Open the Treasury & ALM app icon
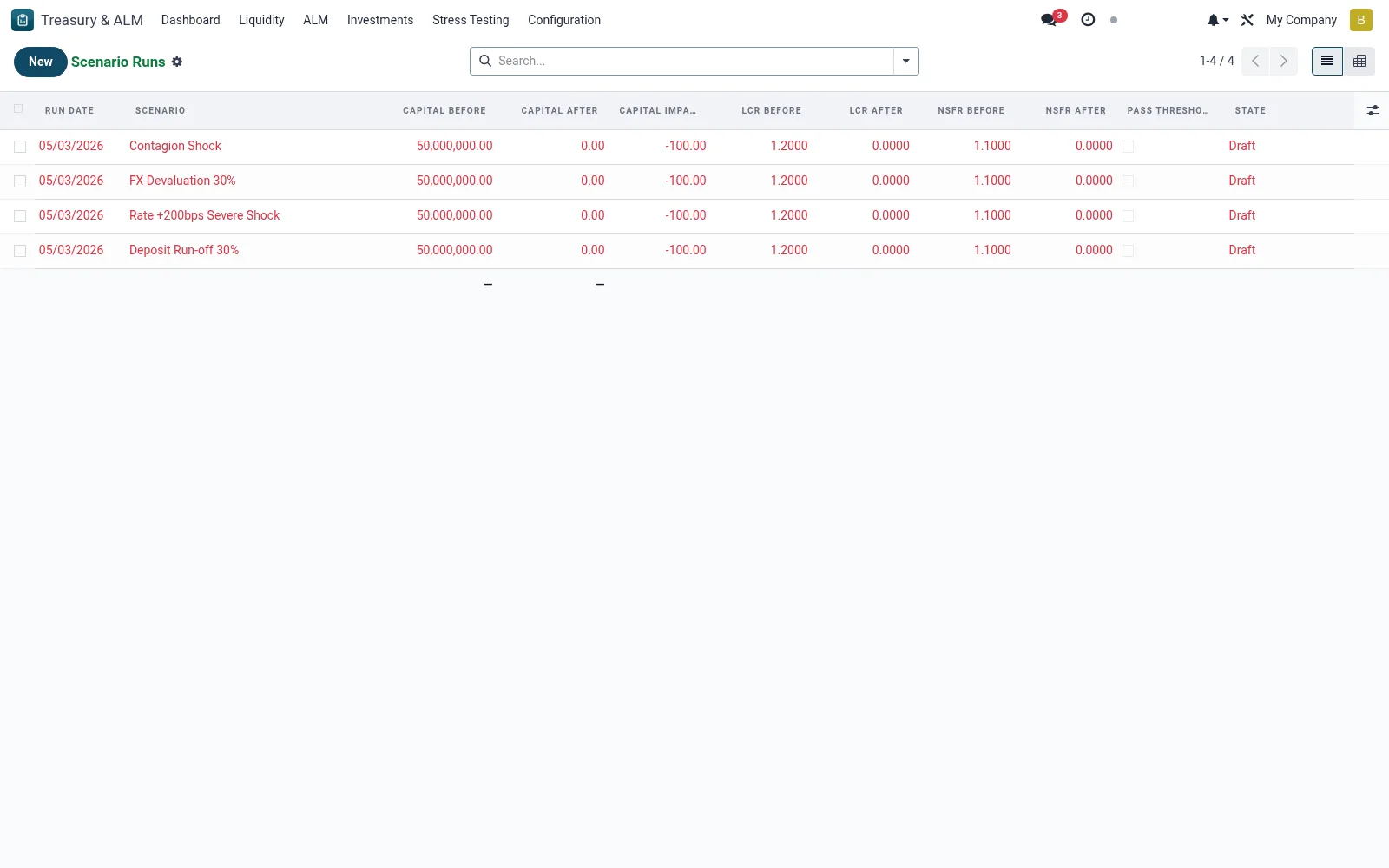This screenshot has width=1389, height=868. click(x=23, y=20)
